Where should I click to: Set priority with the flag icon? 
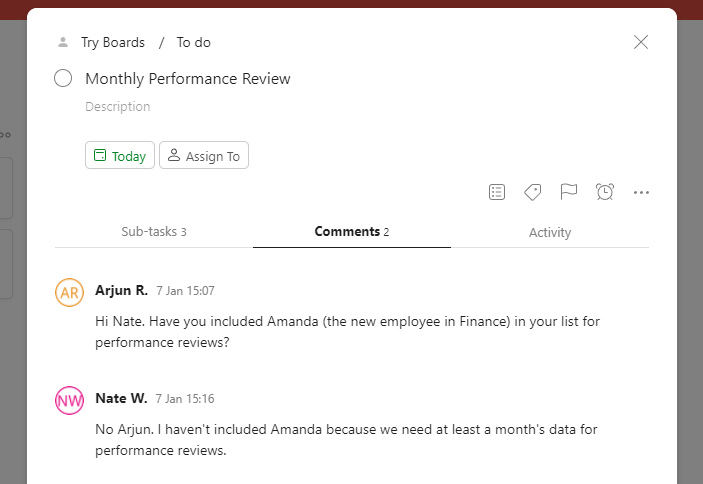pyautogui.click(x=568, y=192)
